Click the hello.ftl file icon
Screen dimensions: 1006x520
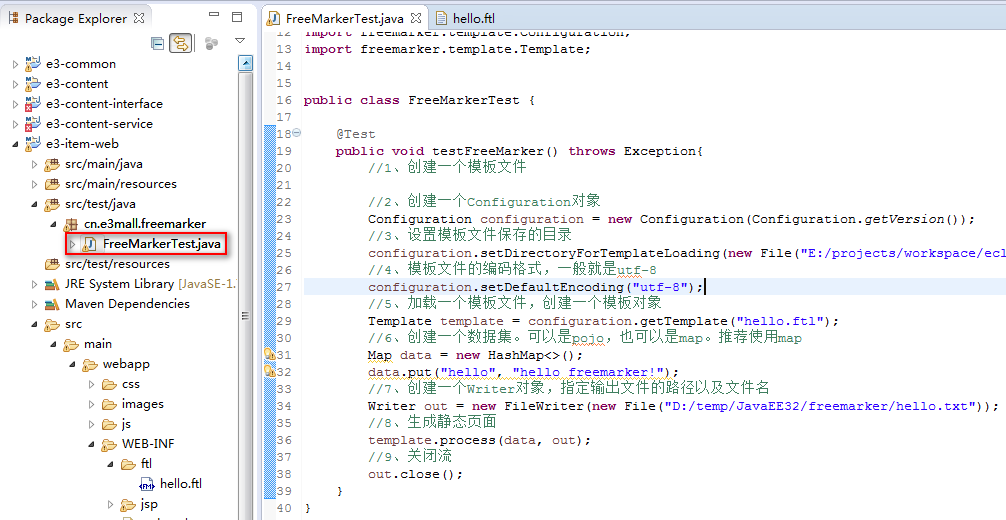[147, 484]
